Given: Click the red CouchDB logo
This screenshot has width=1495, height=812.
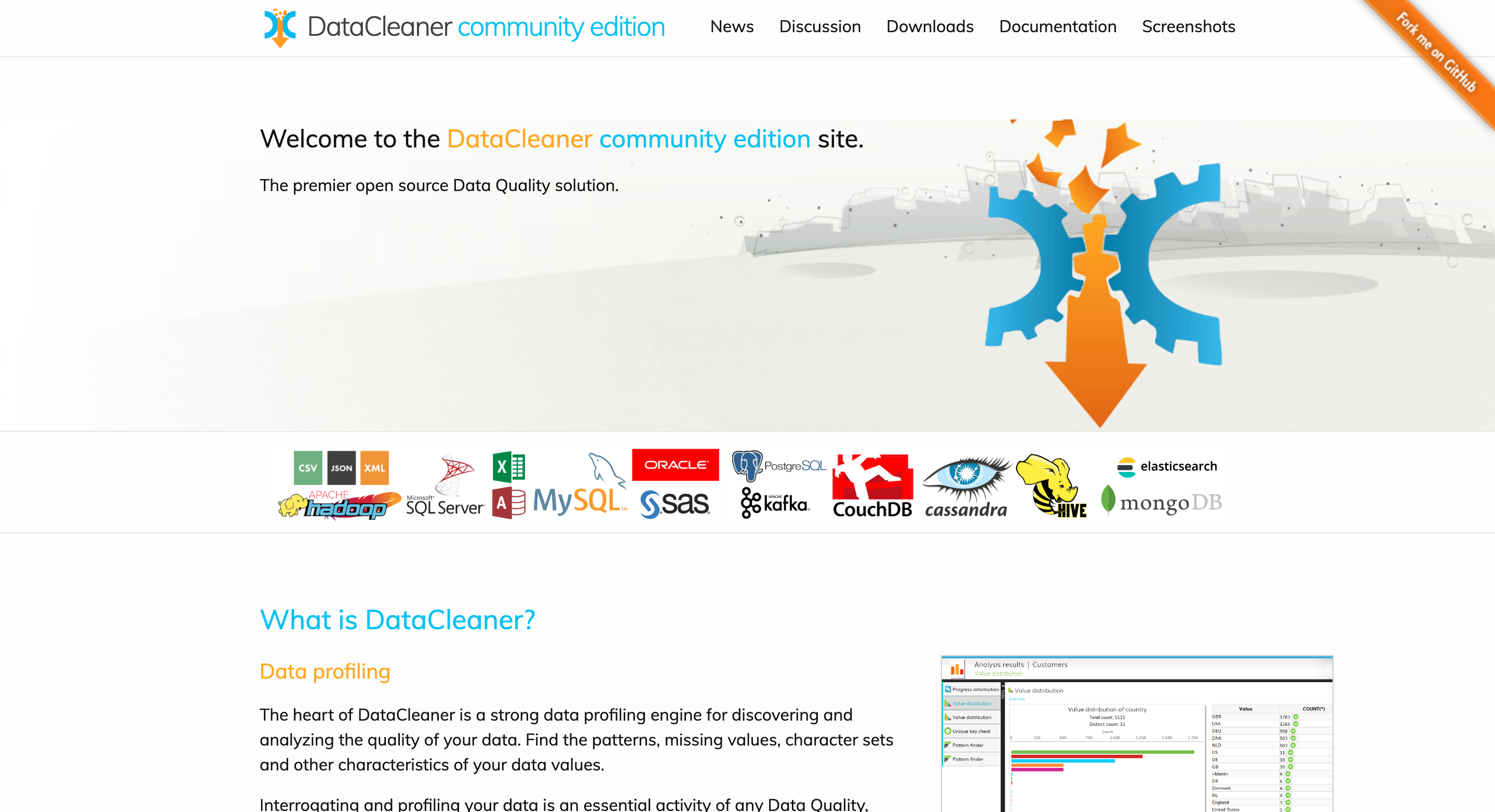Looking at the screenshot, I should pos(872,486).
